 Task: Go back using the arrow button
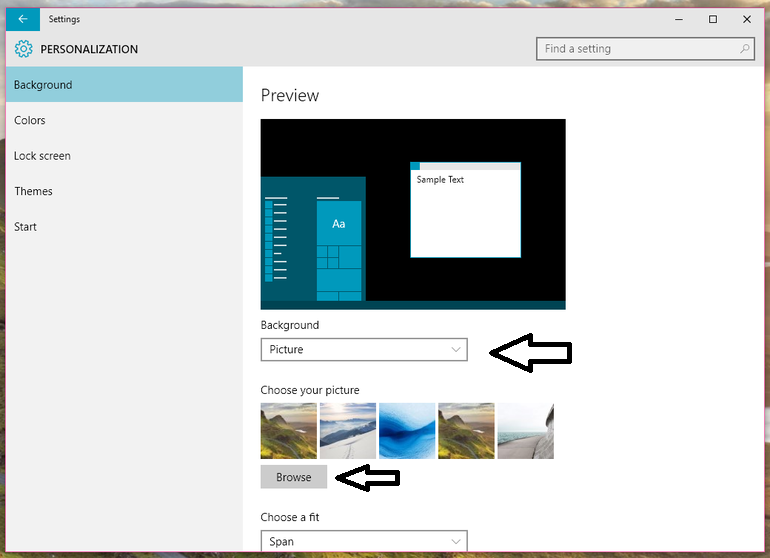tap(23, 19)
